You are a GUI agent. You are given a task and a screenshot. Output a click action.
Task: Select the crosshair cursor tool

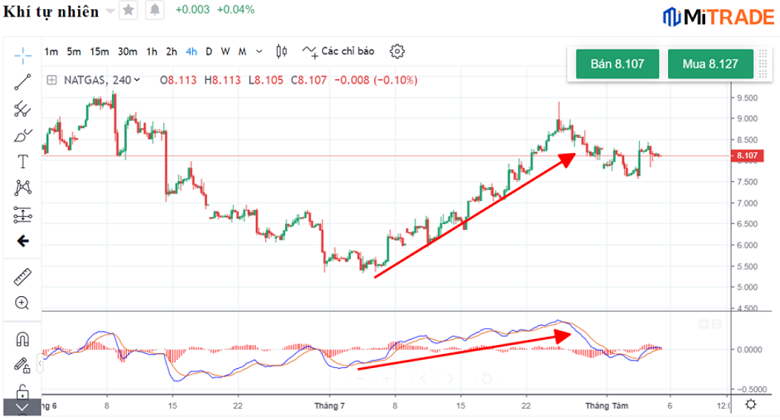click(22, 55)
